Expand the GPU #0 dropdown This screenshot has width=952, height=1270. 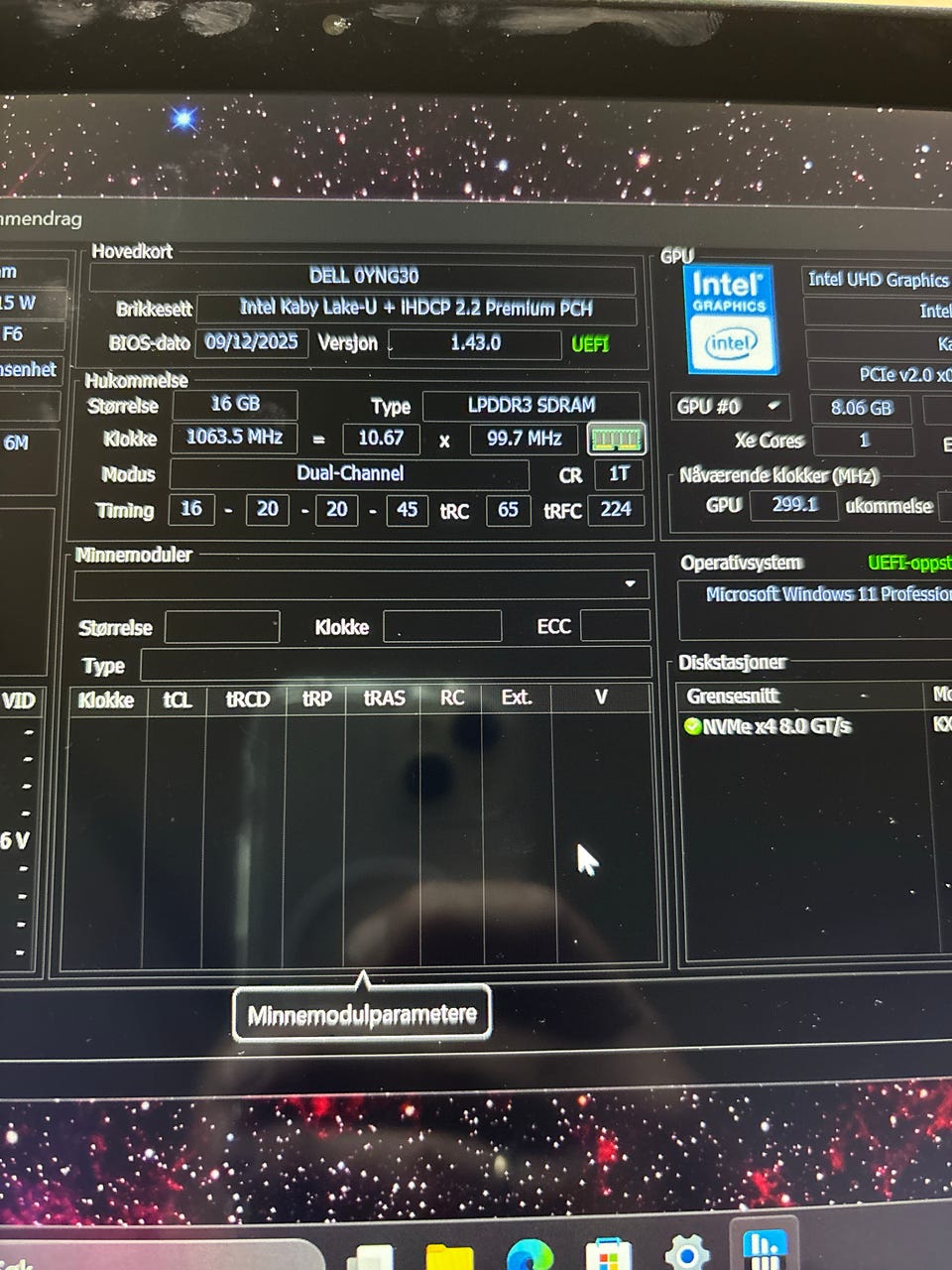coord(730,407)
